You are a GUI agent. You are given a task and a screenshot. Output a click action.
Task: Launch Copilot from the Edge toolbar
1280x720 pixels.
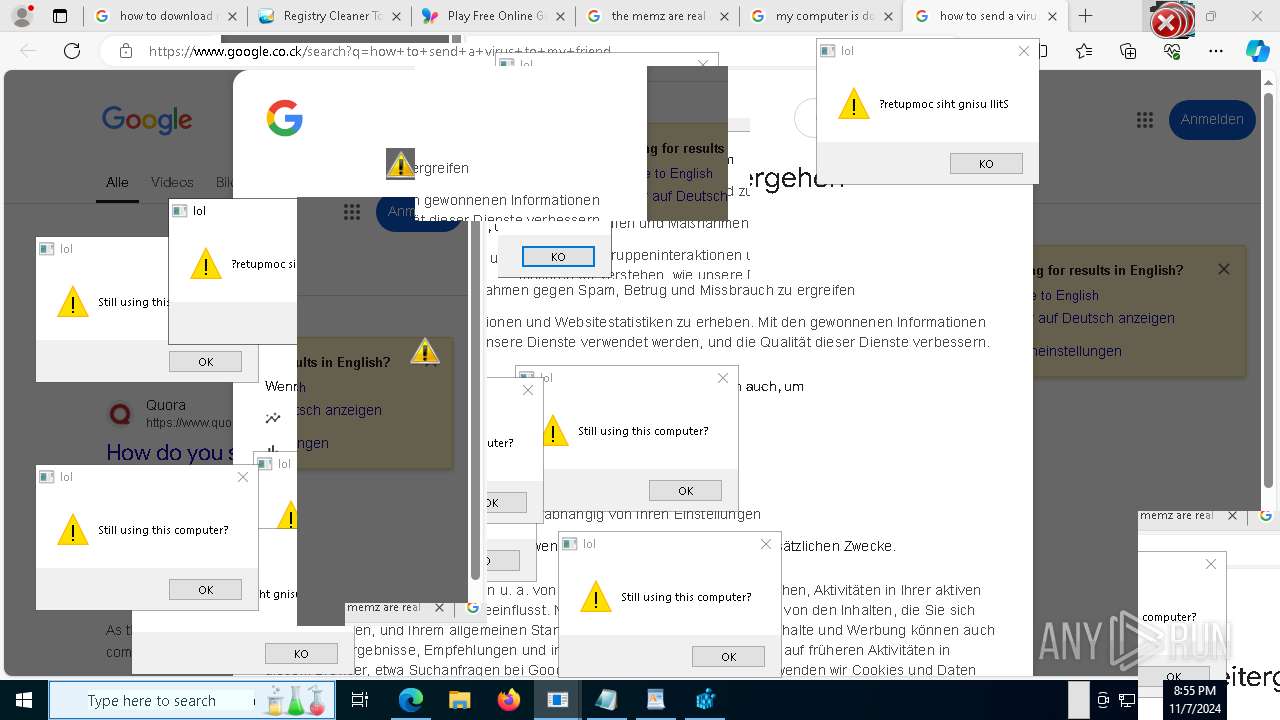(x=1258, y=51)
